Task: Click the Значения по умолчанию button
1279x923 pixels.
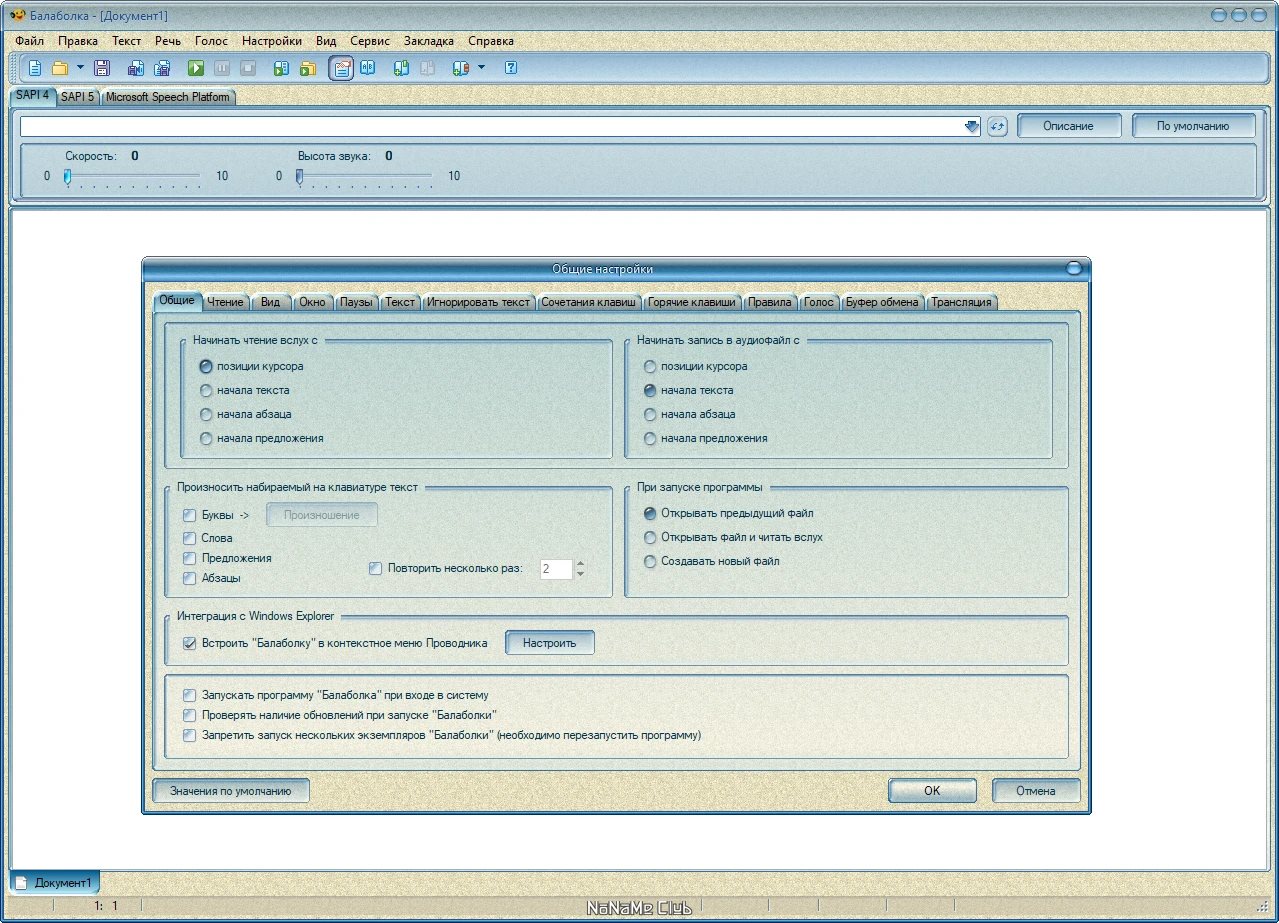Action: coord(230,790)
